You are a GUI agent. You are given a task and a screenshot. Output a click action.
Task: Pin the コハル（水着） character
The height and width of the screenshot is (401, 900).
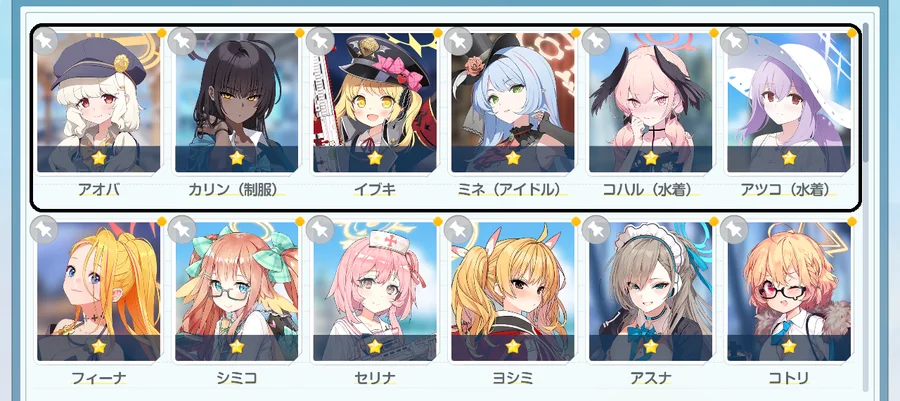click(x=596, y=41)
